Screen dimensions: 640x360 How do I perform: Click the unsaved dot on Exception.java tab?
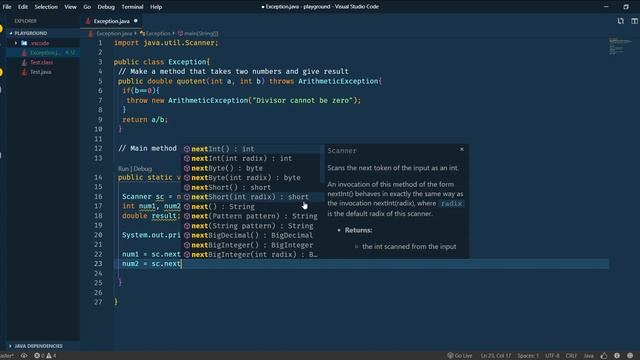(136, 21)
